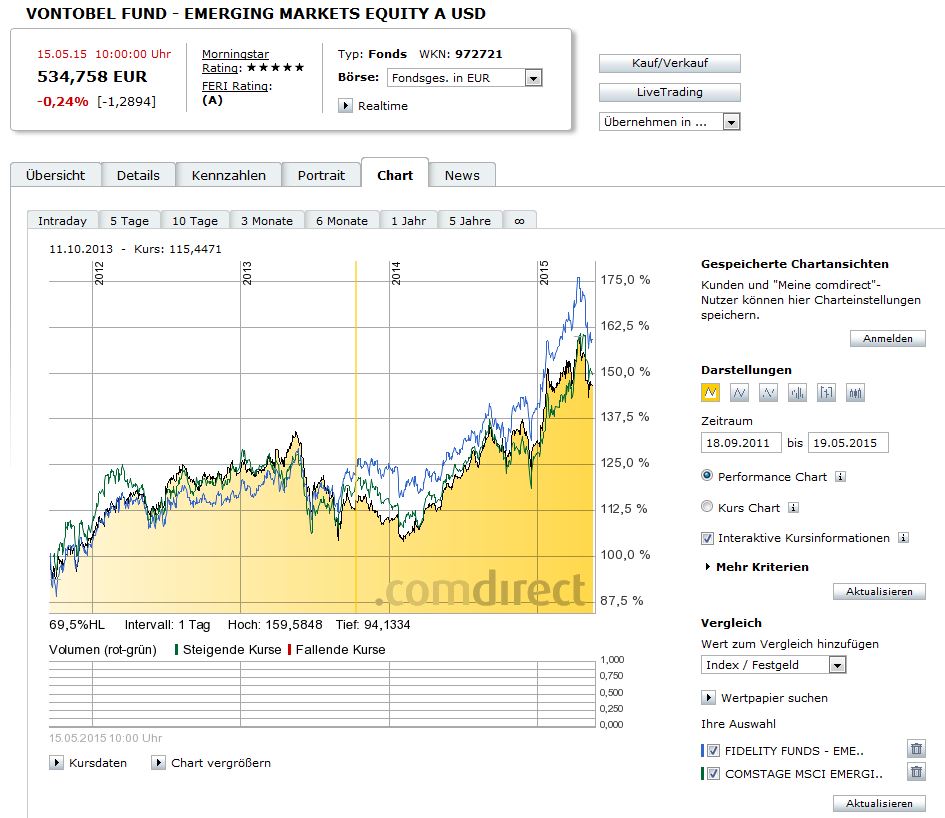945x818 pixels.
Task: Switch to the Kennzahlen tab
Action: pos(229,175)
